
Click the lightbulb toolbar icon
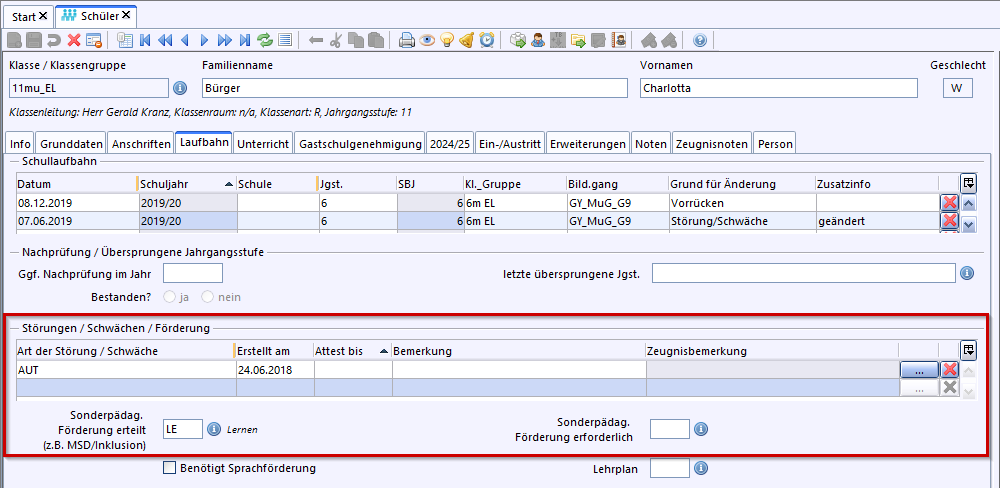coord(447,40)
